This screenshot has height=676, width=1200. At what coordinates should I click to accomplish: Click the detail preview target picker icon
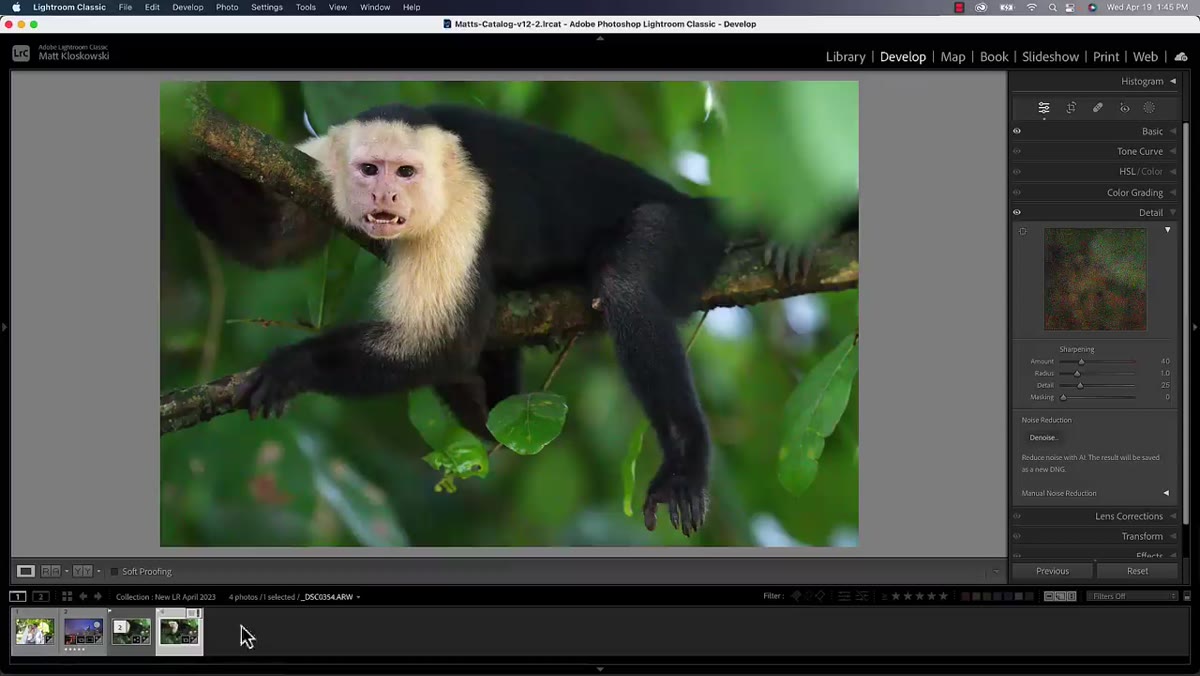(x=1023, y=232)
